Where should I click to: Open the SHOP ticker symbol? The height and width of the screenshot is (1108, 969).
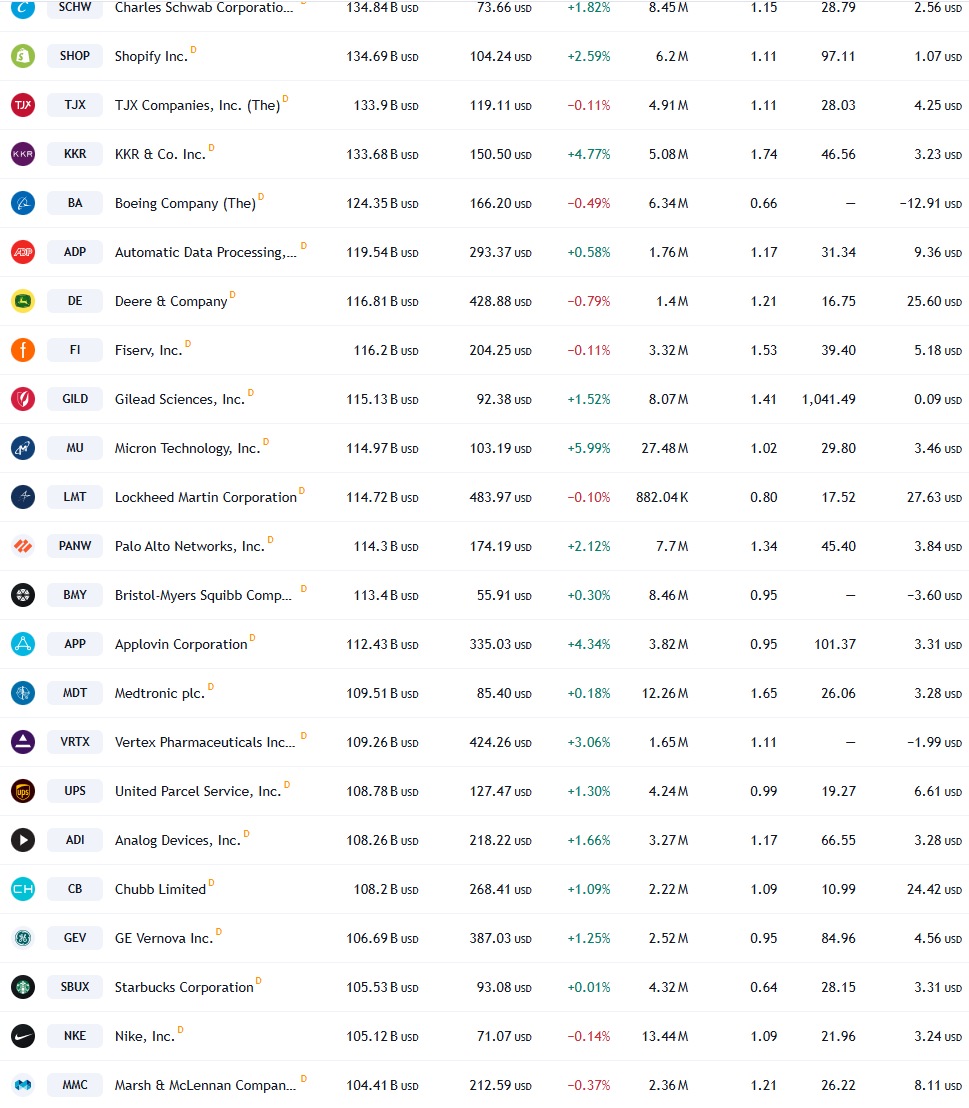click(75, 56)
